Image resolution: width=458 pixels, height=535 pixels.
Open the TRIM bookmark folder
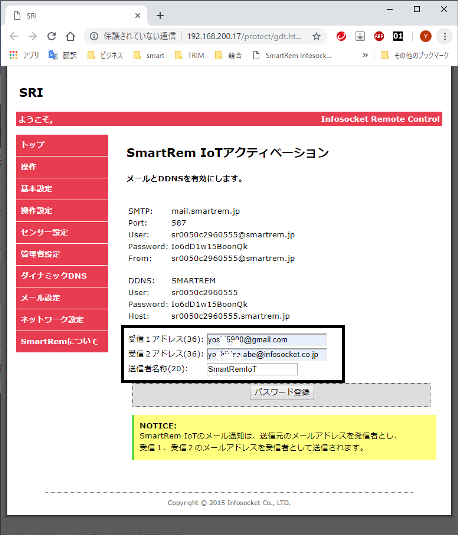point(190,55)
